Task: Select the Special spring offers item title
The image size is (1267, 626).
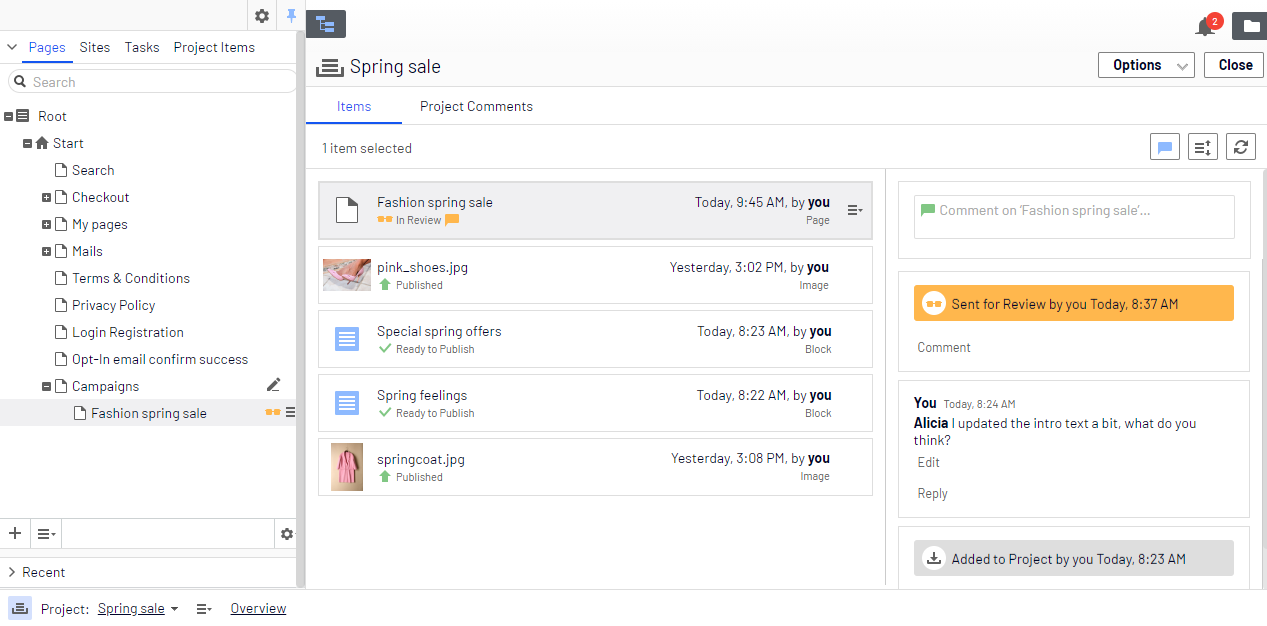Action: click(x=439, y=331)
